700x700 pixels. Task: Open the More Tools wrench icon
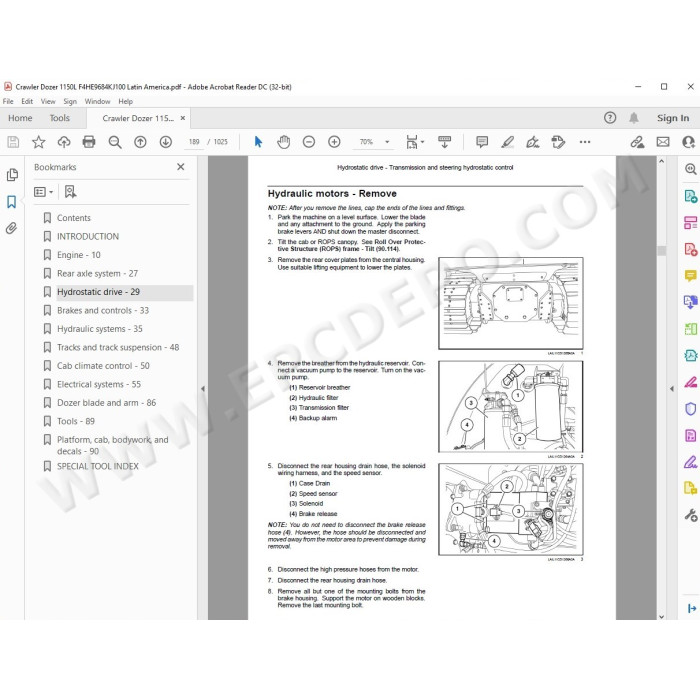point(690,515)
